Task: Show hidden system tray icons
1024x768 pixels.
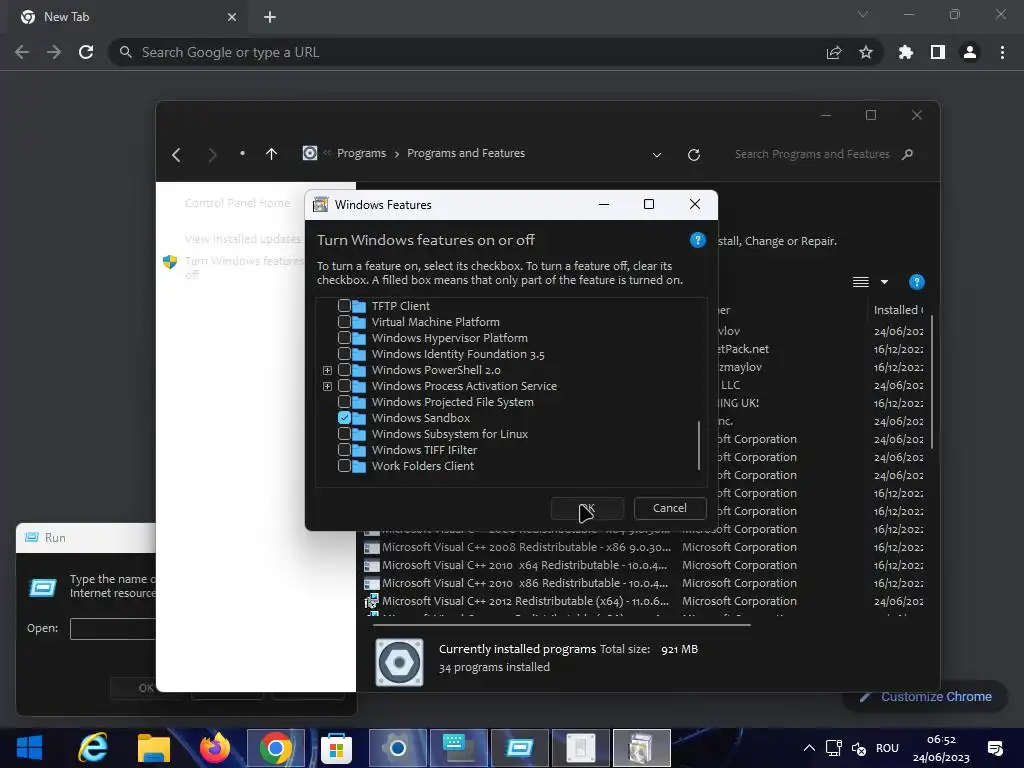Action: pos(808,748)
